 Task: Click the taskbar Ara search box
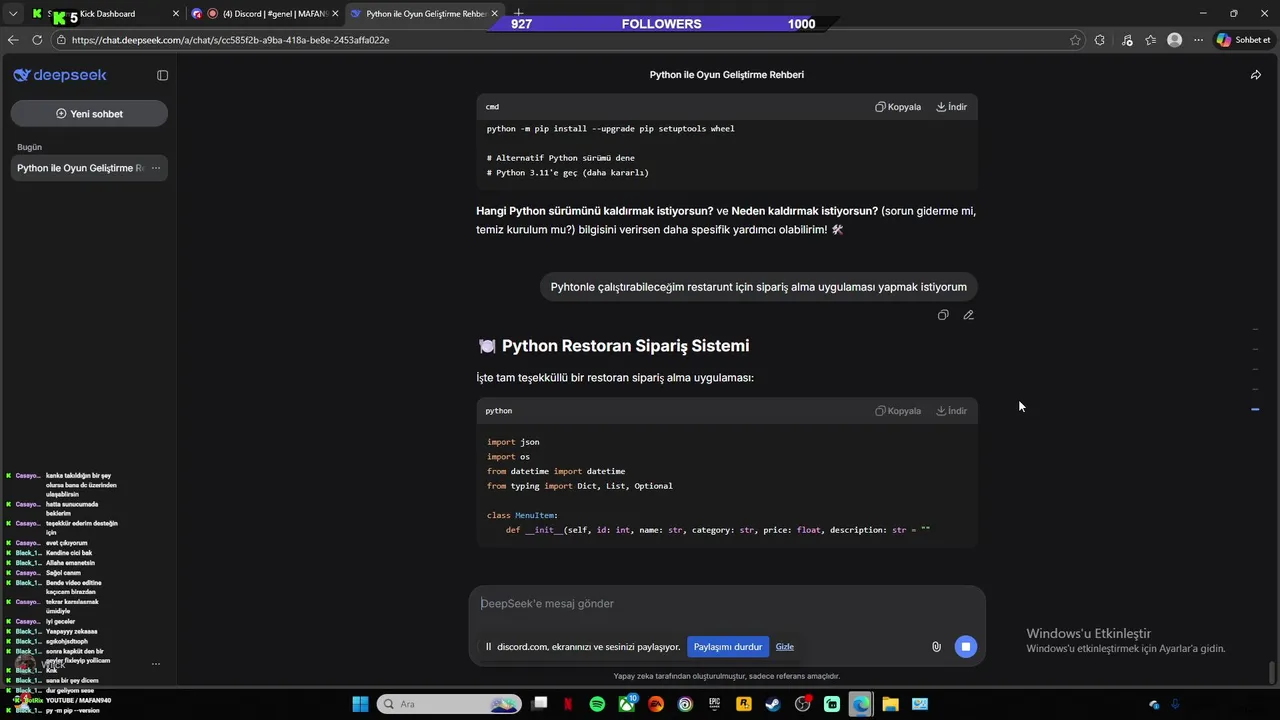[x=449, y=704]
